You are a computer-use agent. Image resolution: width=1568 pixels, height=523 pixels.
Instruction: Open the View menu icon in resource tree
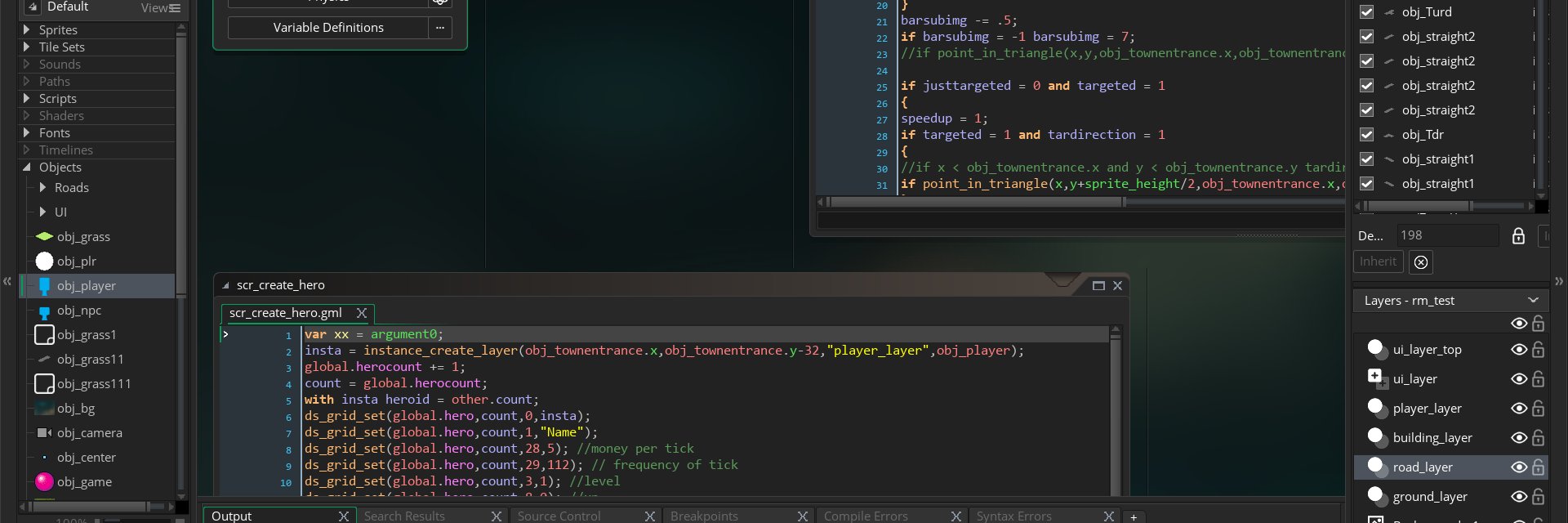click(x=175, y=7)
